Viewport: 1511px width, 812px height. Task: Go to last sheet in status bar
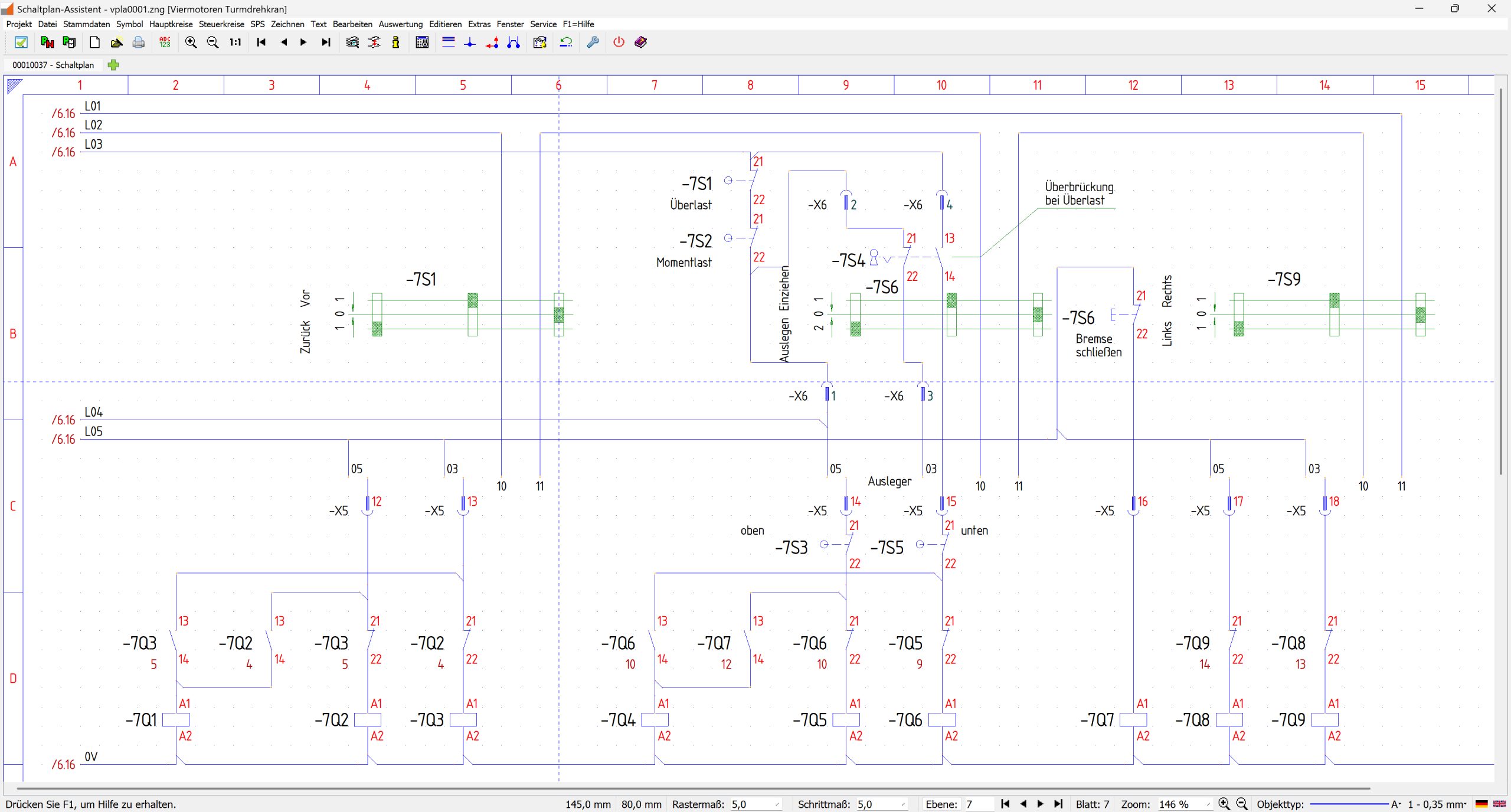1058,804
